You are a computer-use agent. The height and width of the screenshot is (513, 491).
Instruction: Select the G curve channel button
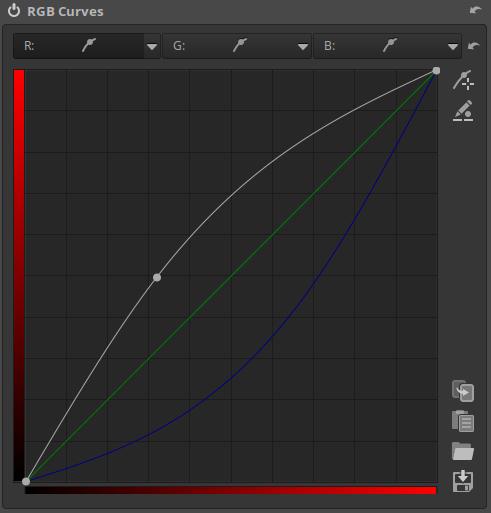tap(229, 46)
